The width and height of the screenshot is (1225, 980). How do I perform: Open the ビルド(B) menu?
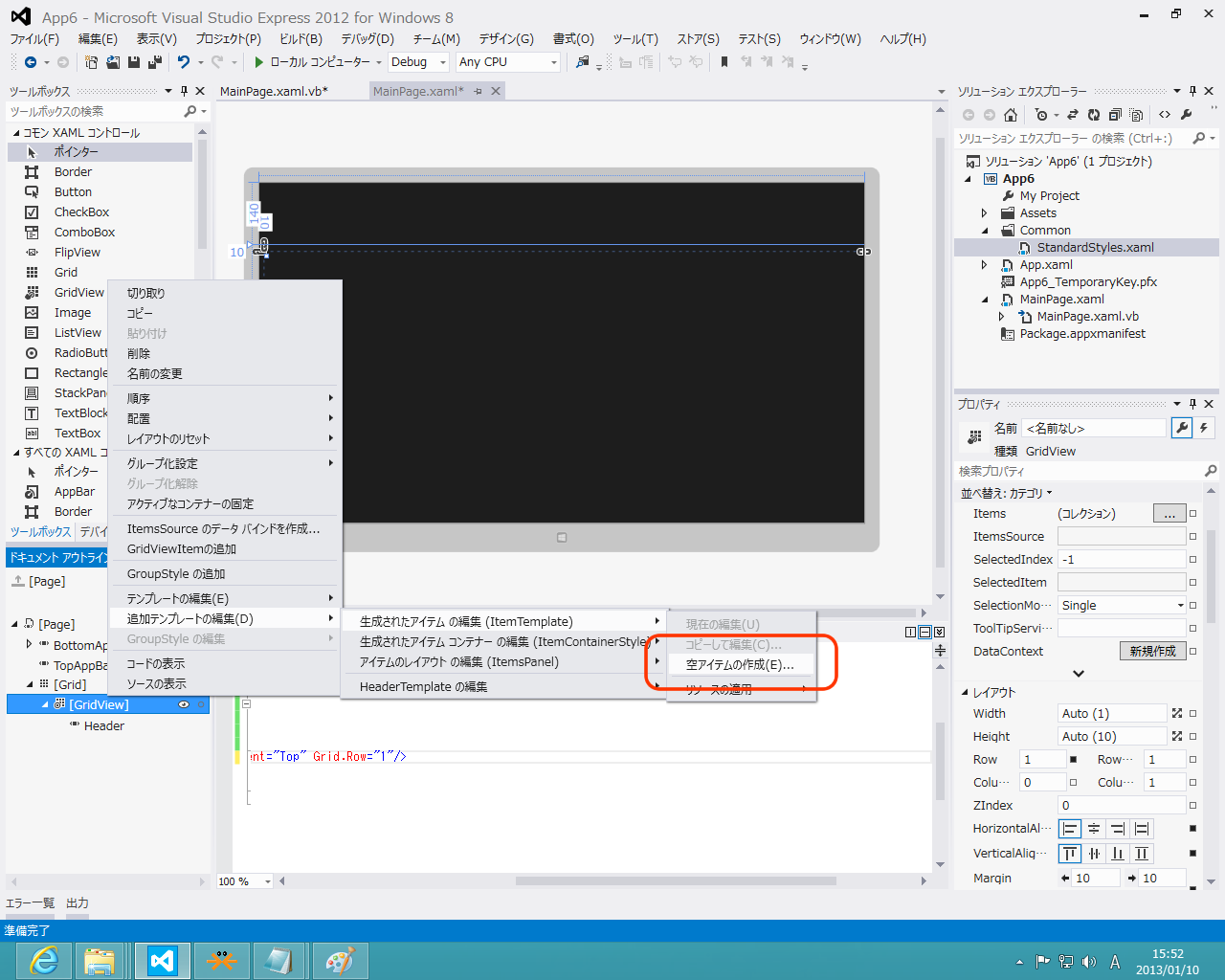click(301, 39)
